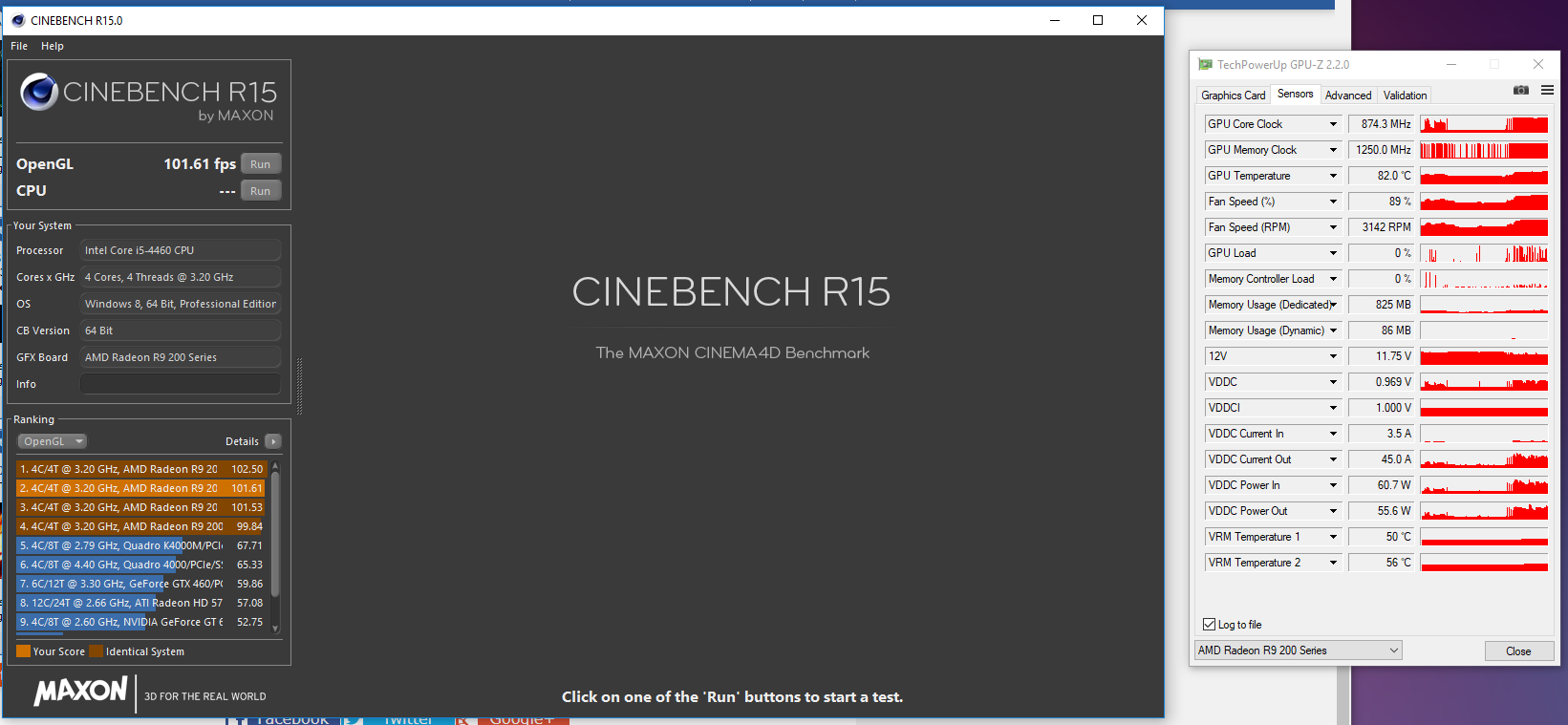The image size is (1568, 725).
Task: Open the File menu in Cinebench
Action: pos(19,46)
